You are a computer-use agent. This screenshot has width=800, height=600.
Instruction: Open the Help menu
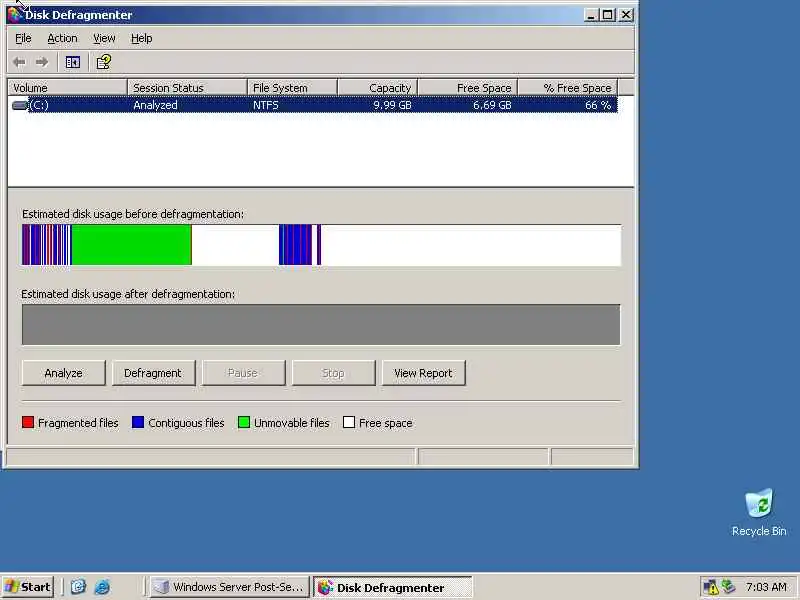click(141, 38)
